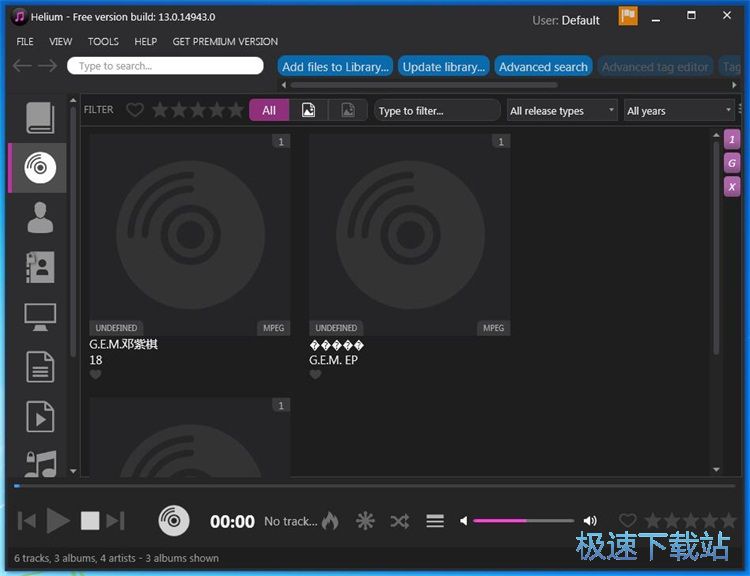Toggle favorite heart in the filter bar
This screenshot has height=576, width=750.
click(135, 110)
